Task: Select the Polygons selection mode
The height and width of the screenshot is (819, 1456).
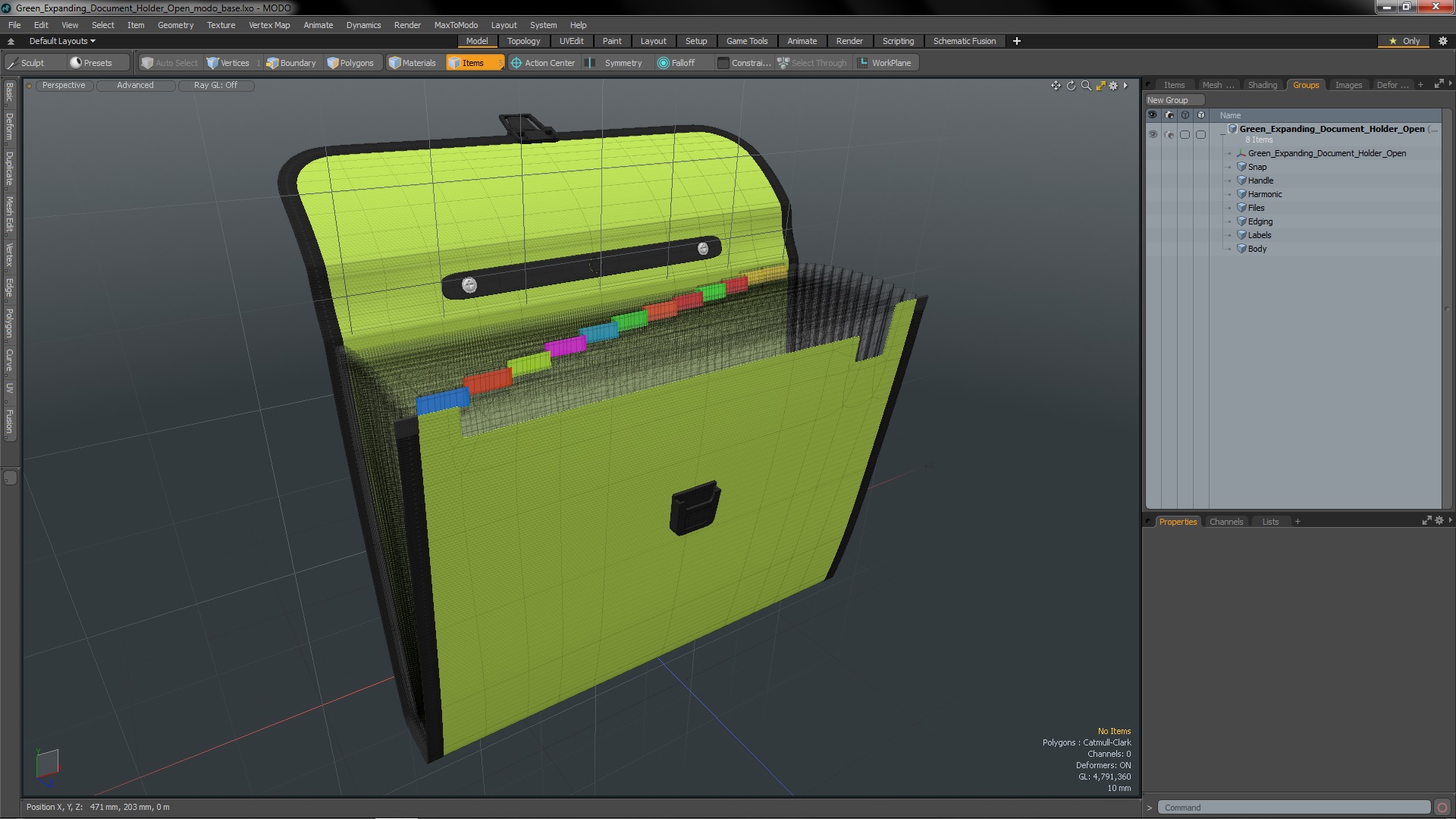Action: (x=350, y=63)
